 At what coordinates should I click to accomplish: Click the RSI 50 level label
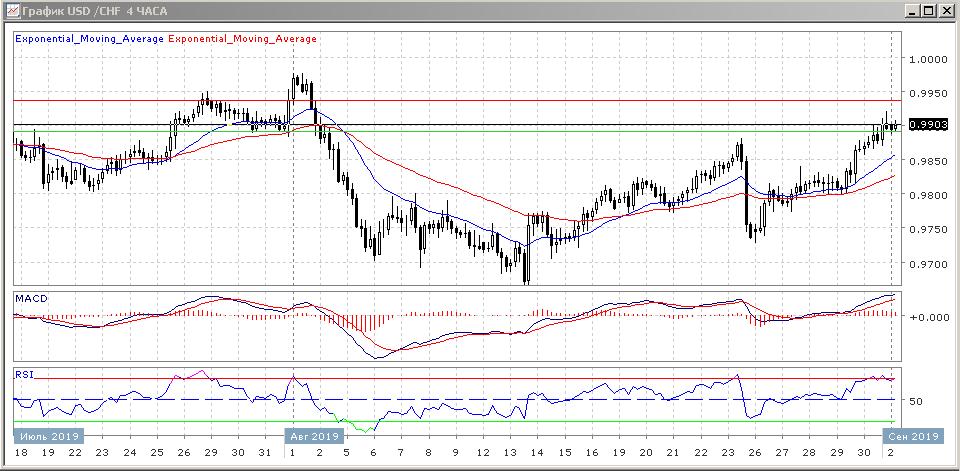(914, 401)
